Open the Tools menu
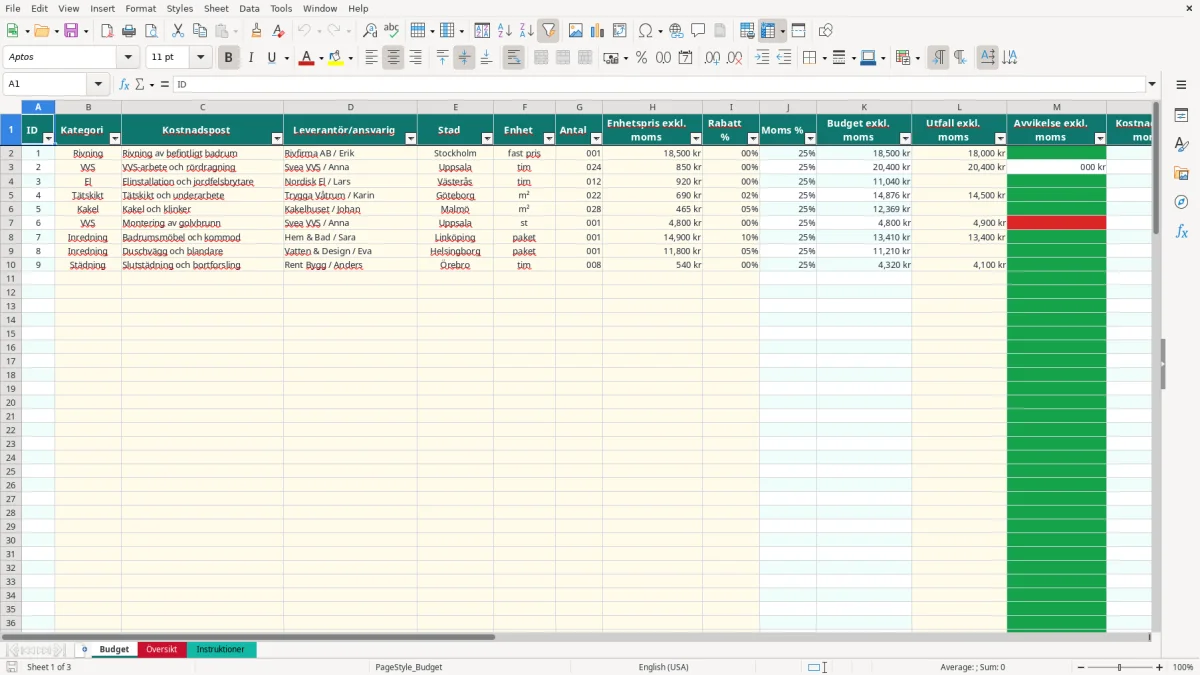Image resolution: width=1200 pixels, height=675 pixels. (x=281, y=8)
